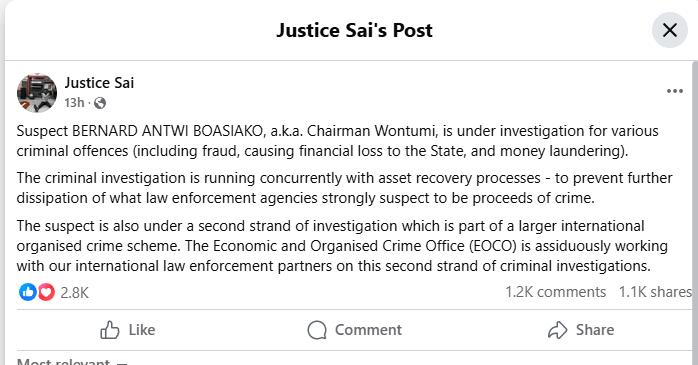Click the public audience globe icon
This screenshot has height=365, width=698.
[x=100, y=103]
